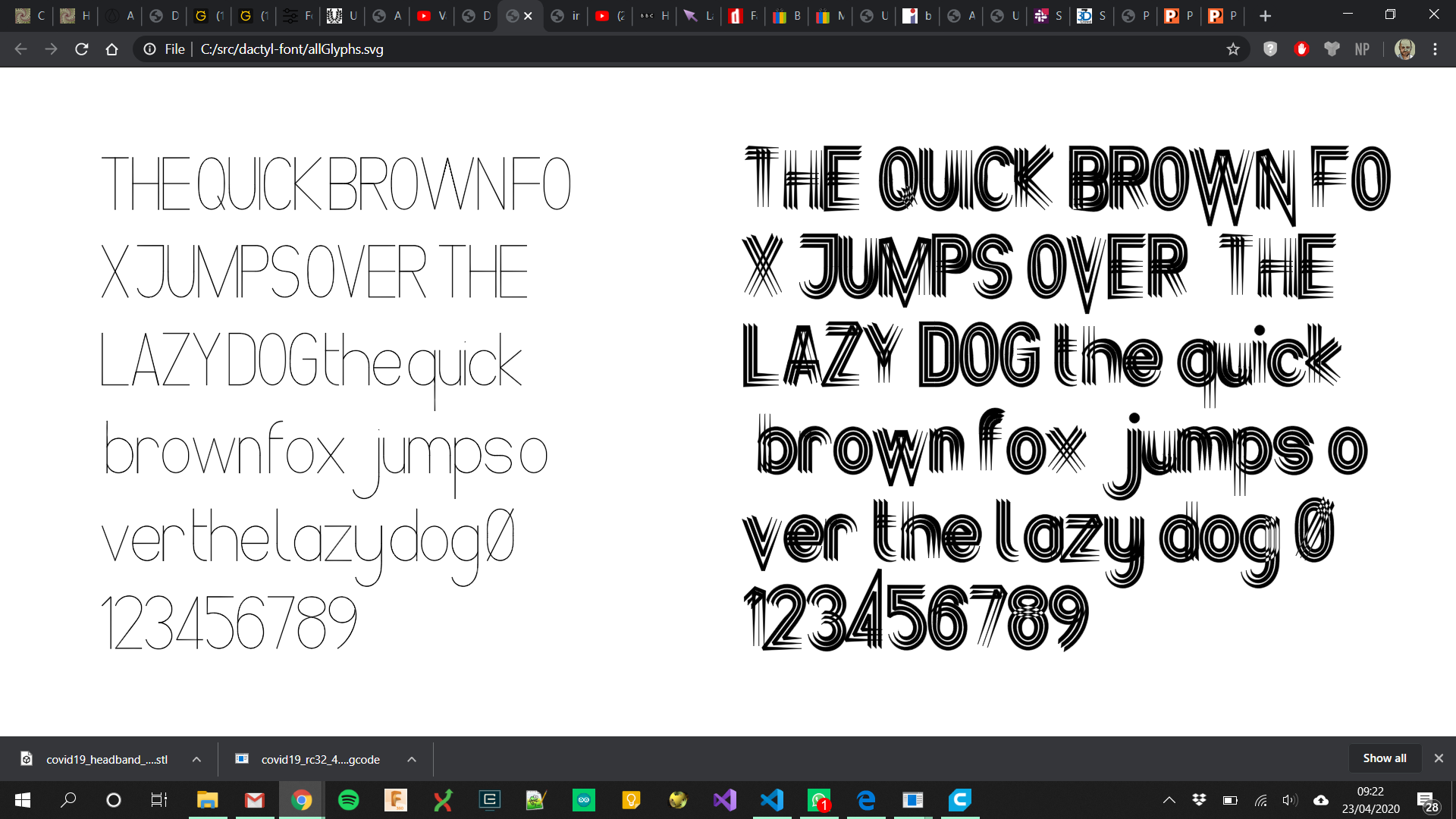The image size is (1456, 819).
Task: Open Visual Studio from the taskbar
Action: 725,800
